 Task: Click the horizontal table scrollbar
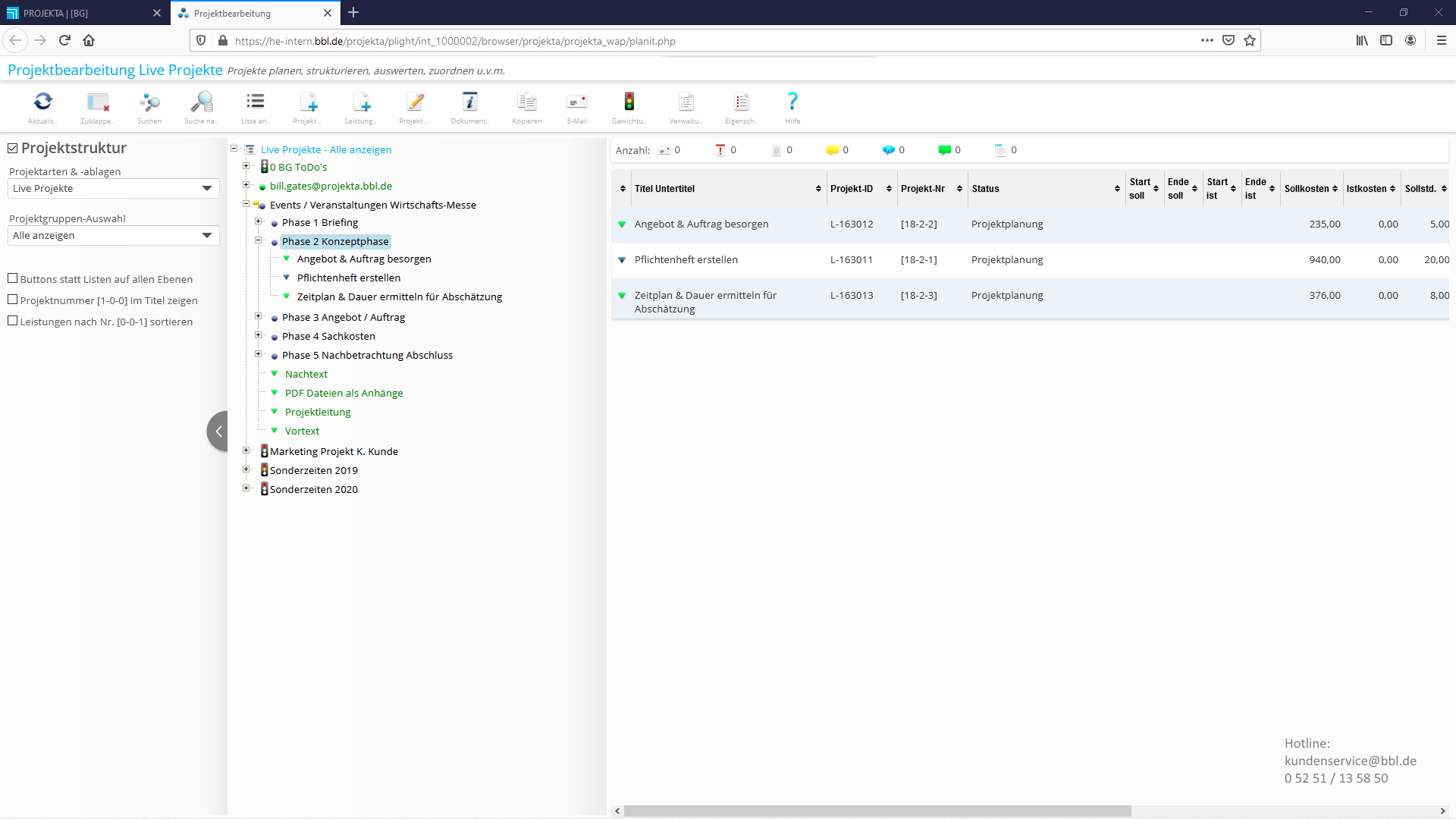click(x=877, y=811)
